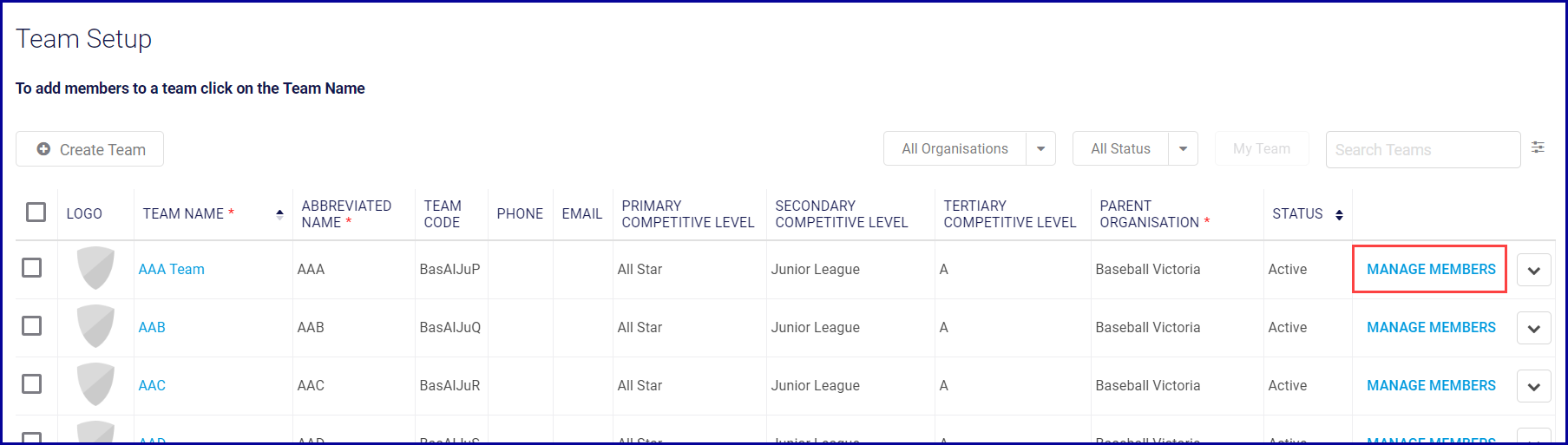
Task: Expand AAC row actions chevron
Action: coord(1533,387)
